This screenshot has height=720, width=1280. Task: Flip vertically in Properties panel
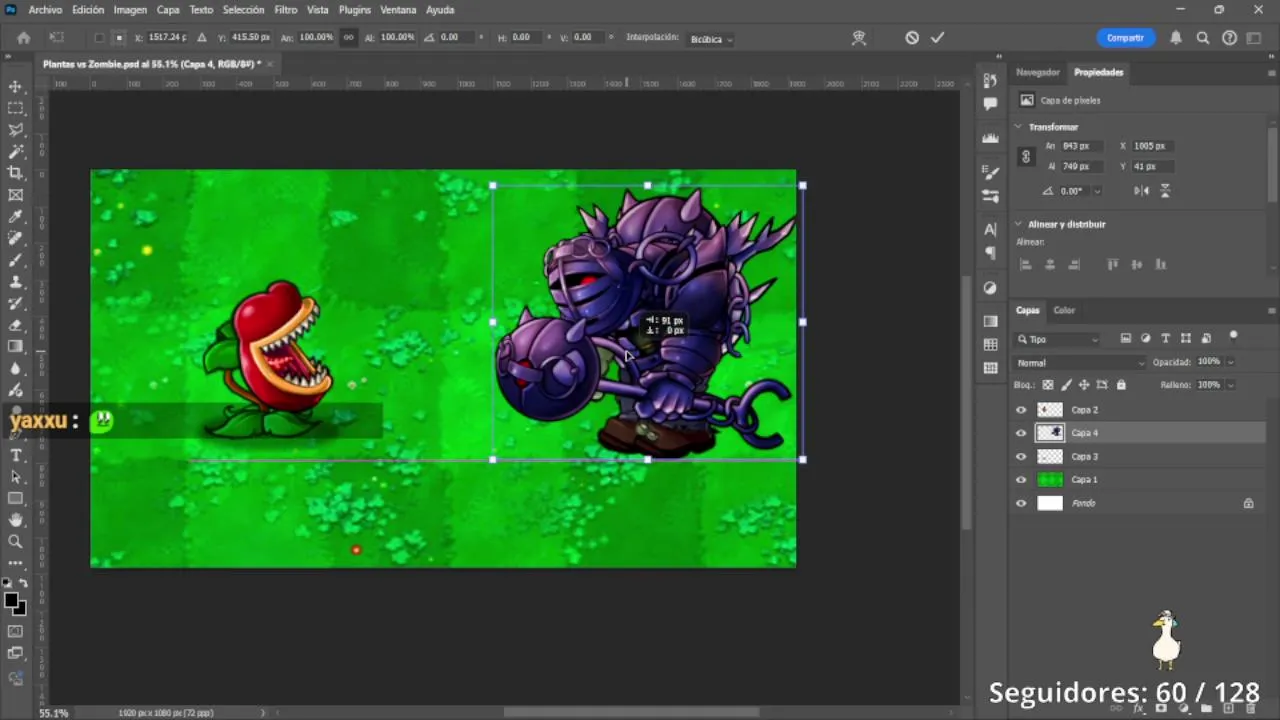(1165, 190)
